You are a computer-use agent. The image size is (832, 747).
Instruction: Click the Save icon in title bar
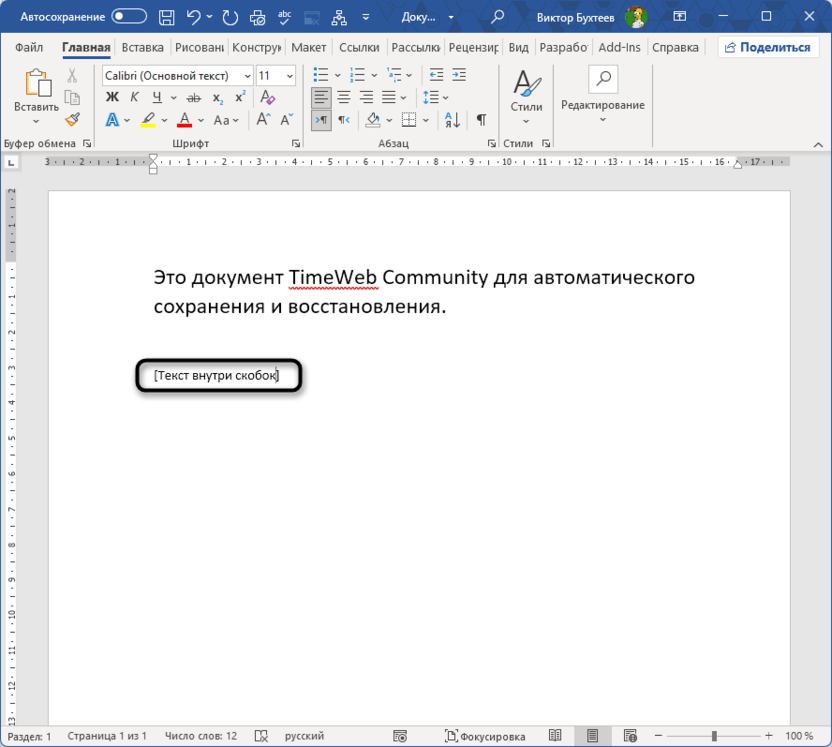(167, 18)
